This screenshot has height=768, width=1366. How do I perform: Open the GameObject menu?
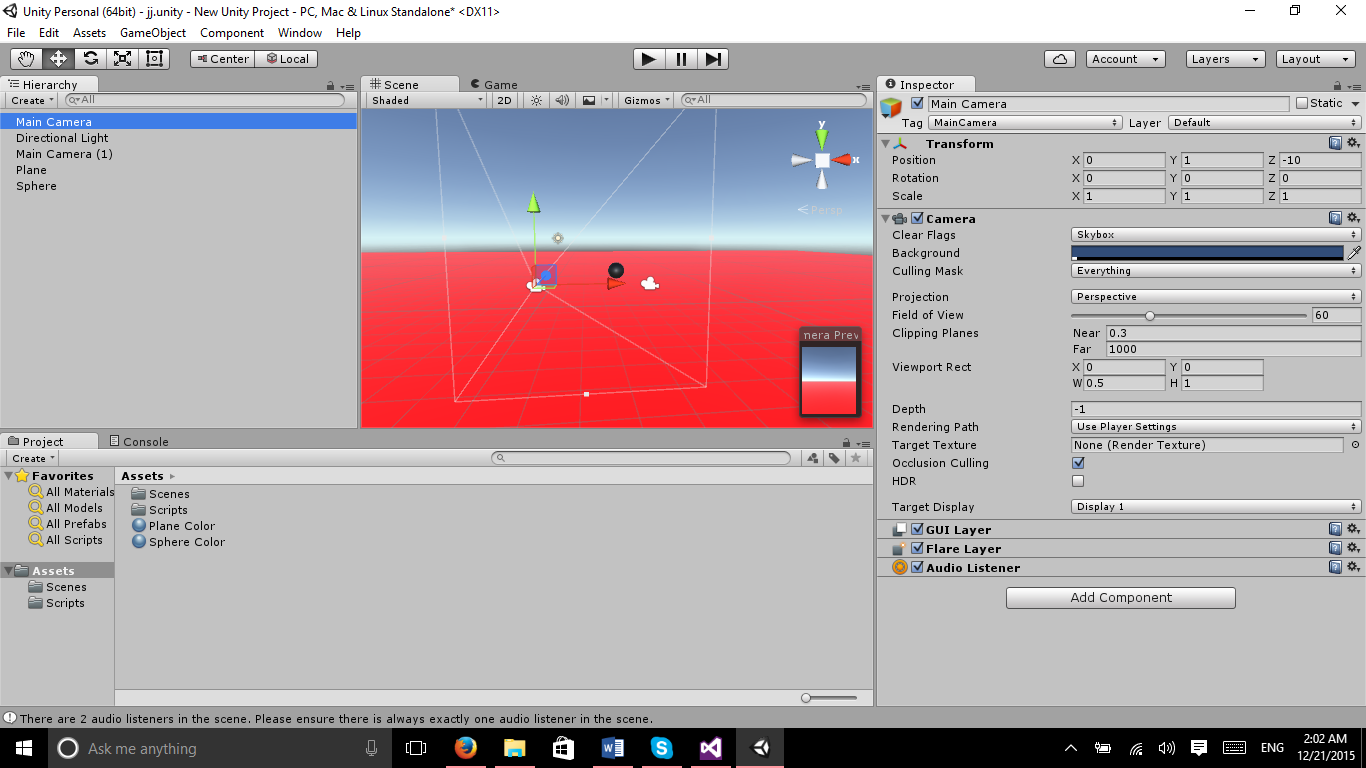[x=152, y=33]
